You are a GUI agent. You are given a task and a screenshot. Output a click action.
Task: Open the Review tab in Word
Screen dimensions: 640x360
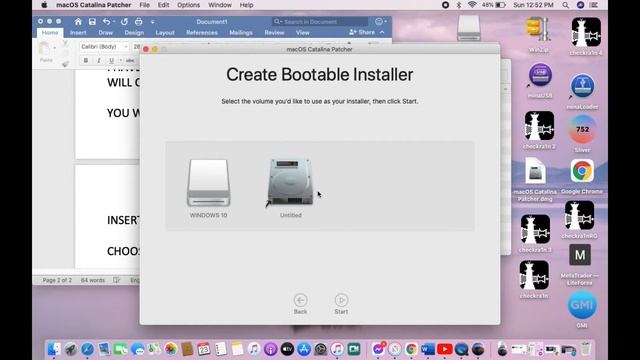(x=274, y=33)
